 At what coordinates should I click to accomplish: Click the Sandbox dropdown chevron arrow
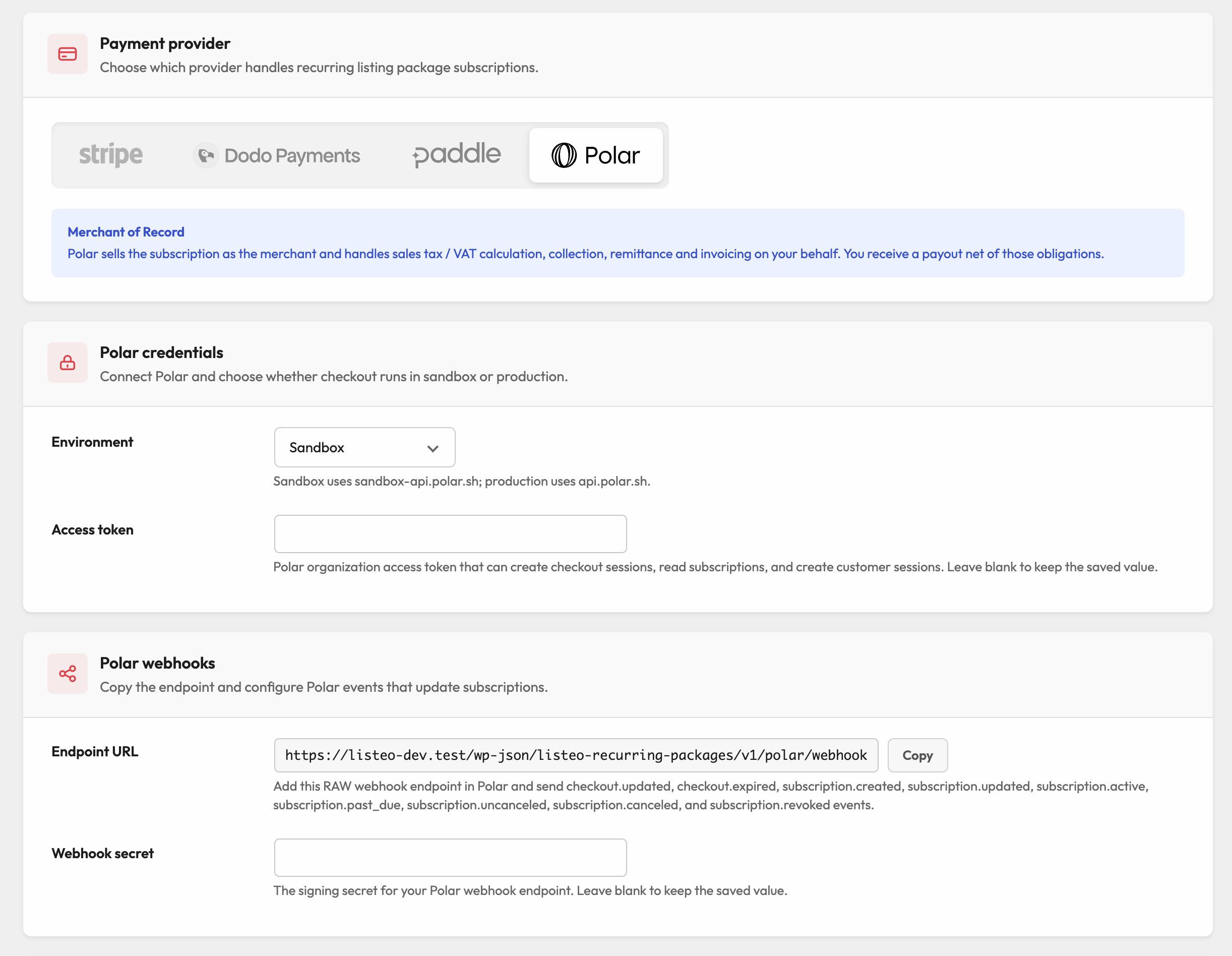pos(433,449)
